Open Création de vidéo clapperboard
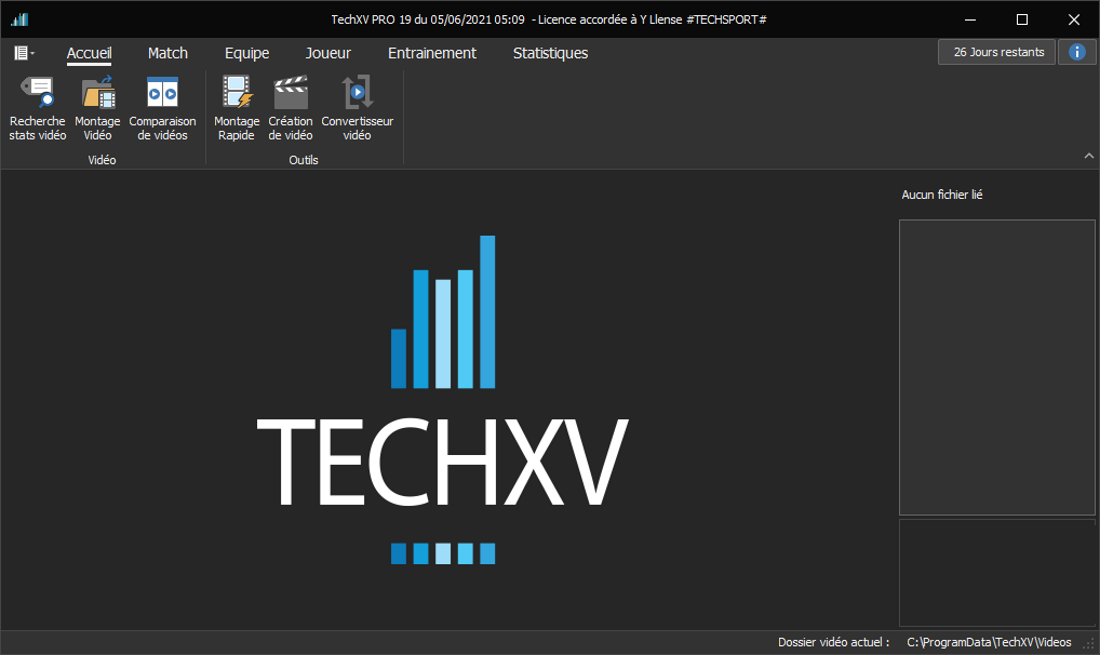 click(291, 108)
